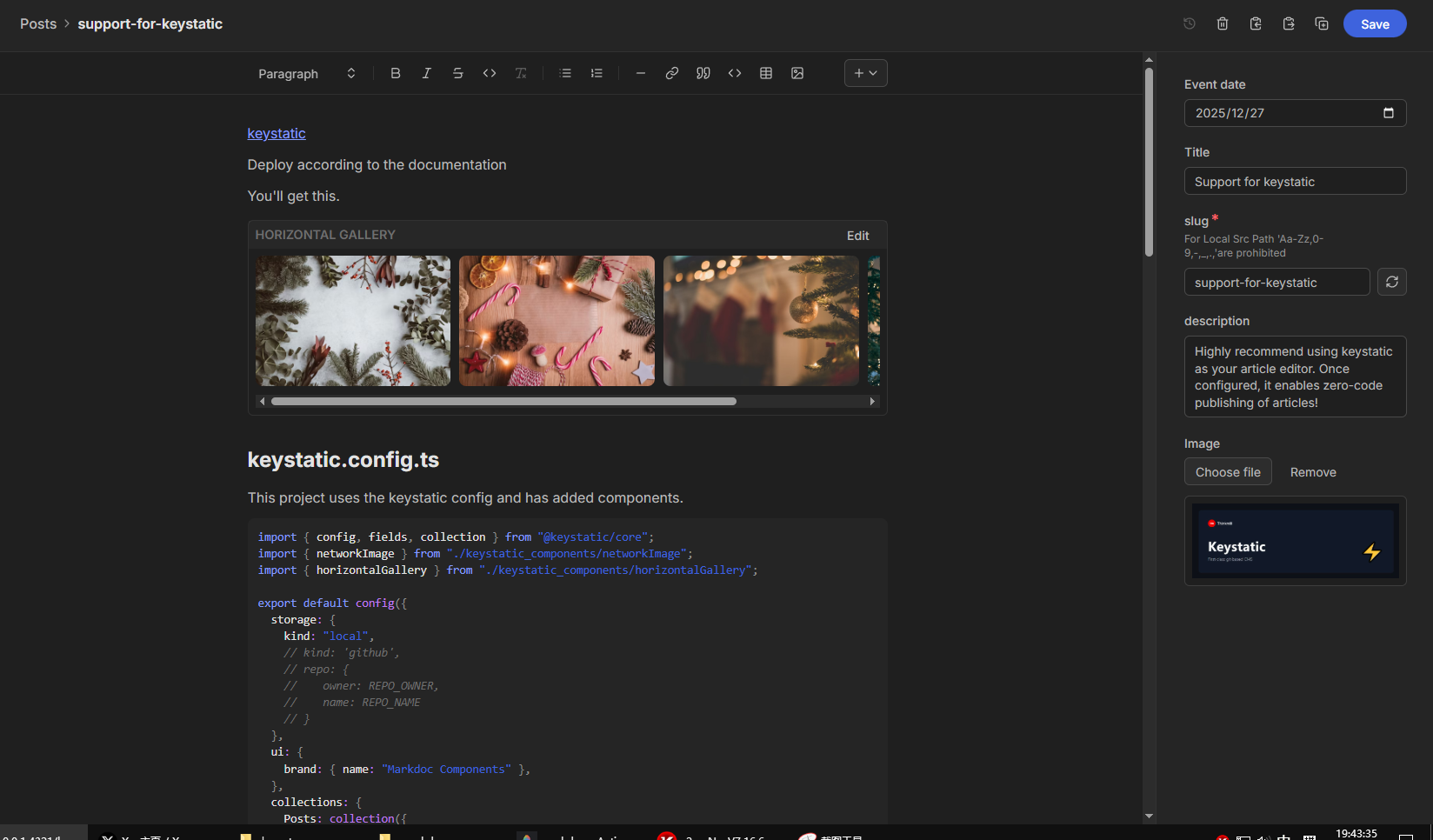Click the horizontal gallery scrollbar
1433x840 pixels.
(x=503, y=401)
